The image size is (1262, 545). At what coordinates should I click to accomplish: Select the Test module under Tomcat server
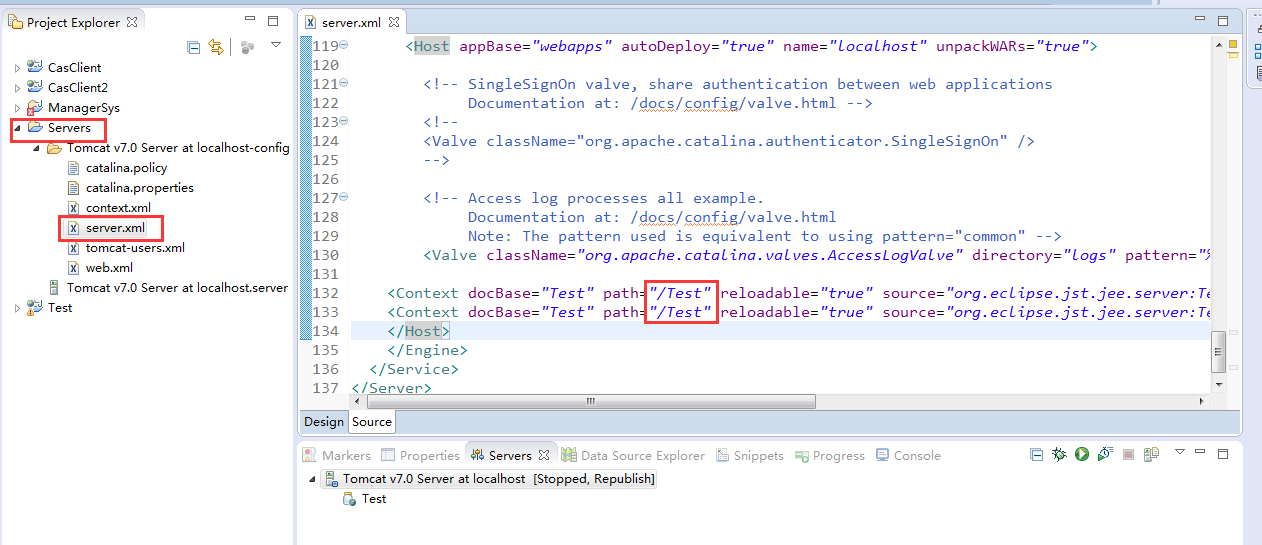pos(374,499)
